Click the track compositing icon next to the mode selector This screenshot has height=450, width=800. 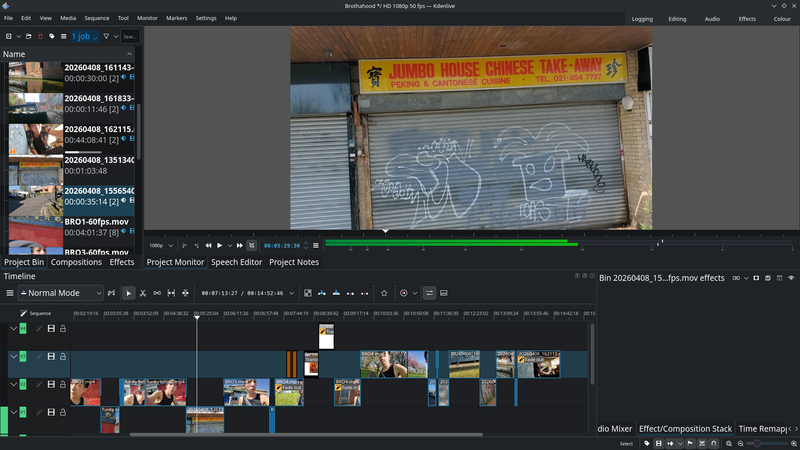pyautogui.click(x=112, y=293)
